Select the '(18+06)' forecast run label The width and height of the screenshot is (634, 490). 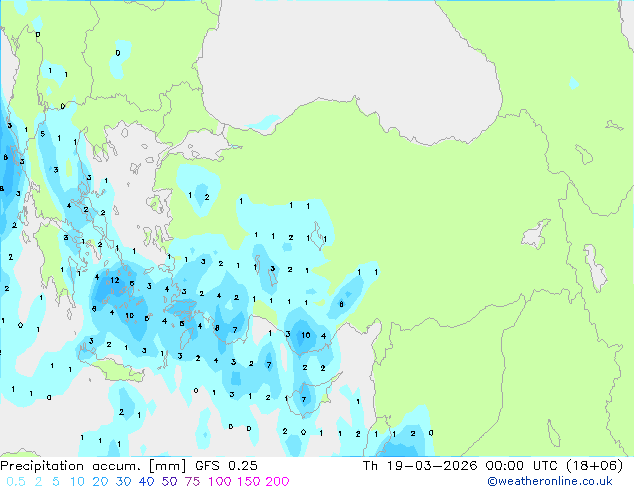tap(594, 466)
